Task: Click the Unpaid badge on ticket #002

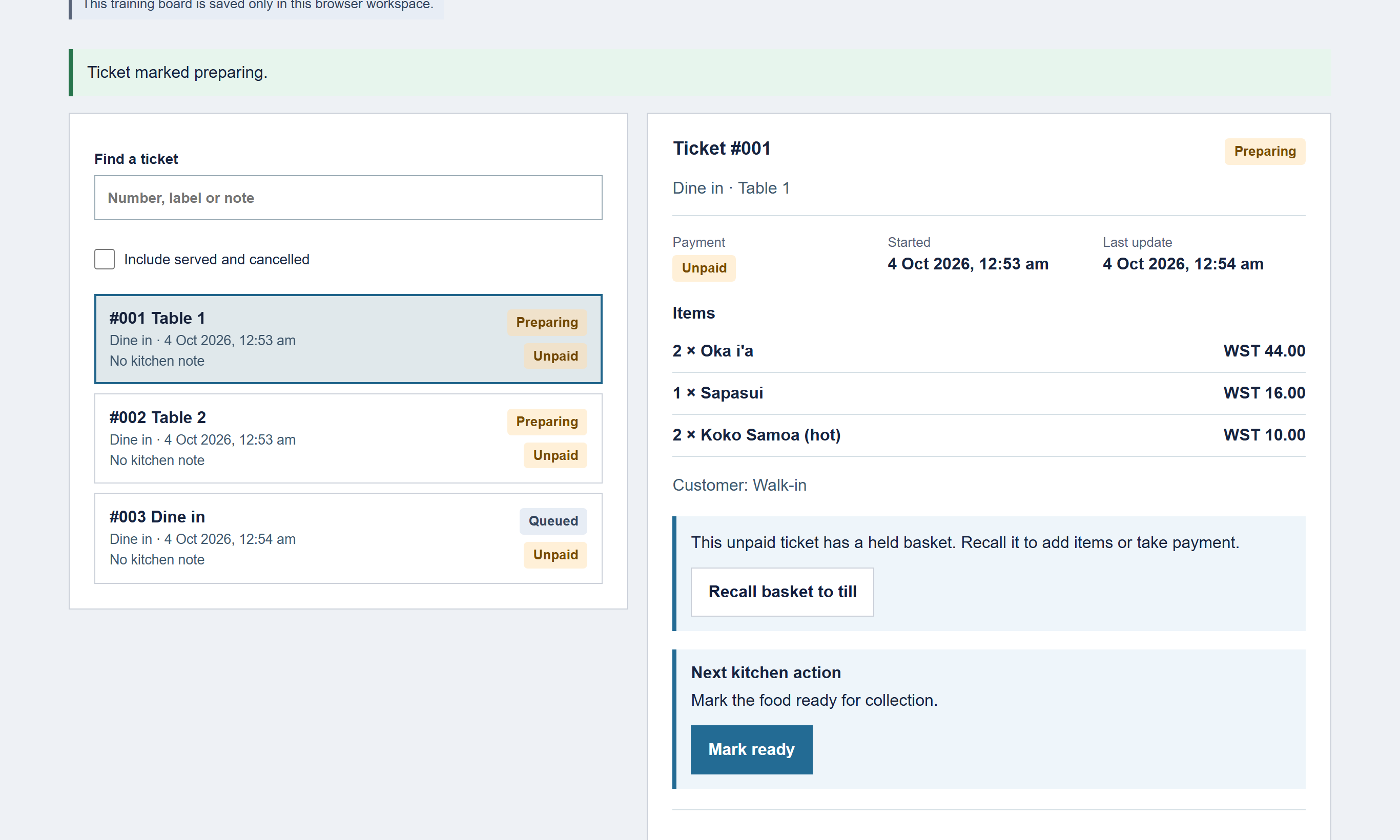Action: pyautogui.click(x=555, y=455)
